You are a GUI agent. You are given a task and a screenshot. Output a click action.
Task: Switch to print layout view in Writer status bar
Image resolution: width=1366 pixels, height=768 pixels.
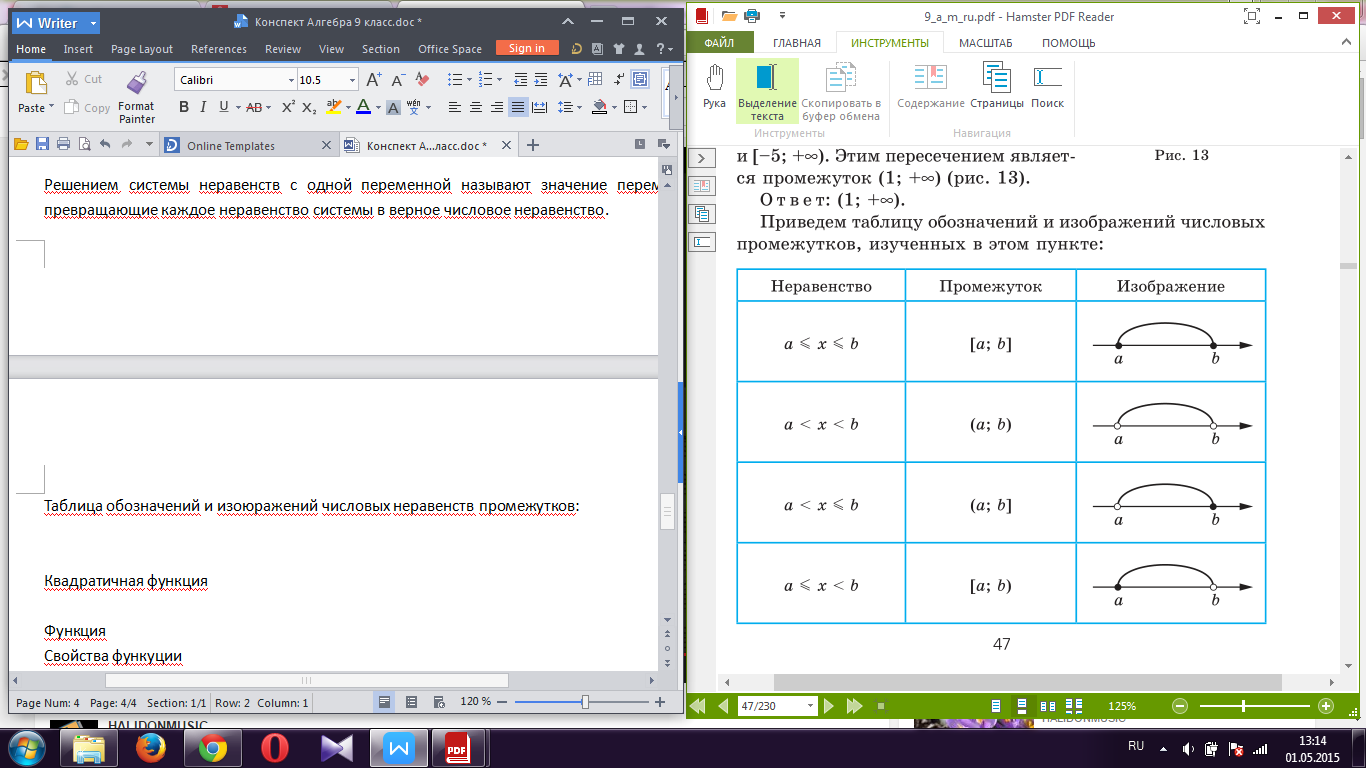(384, 702)
